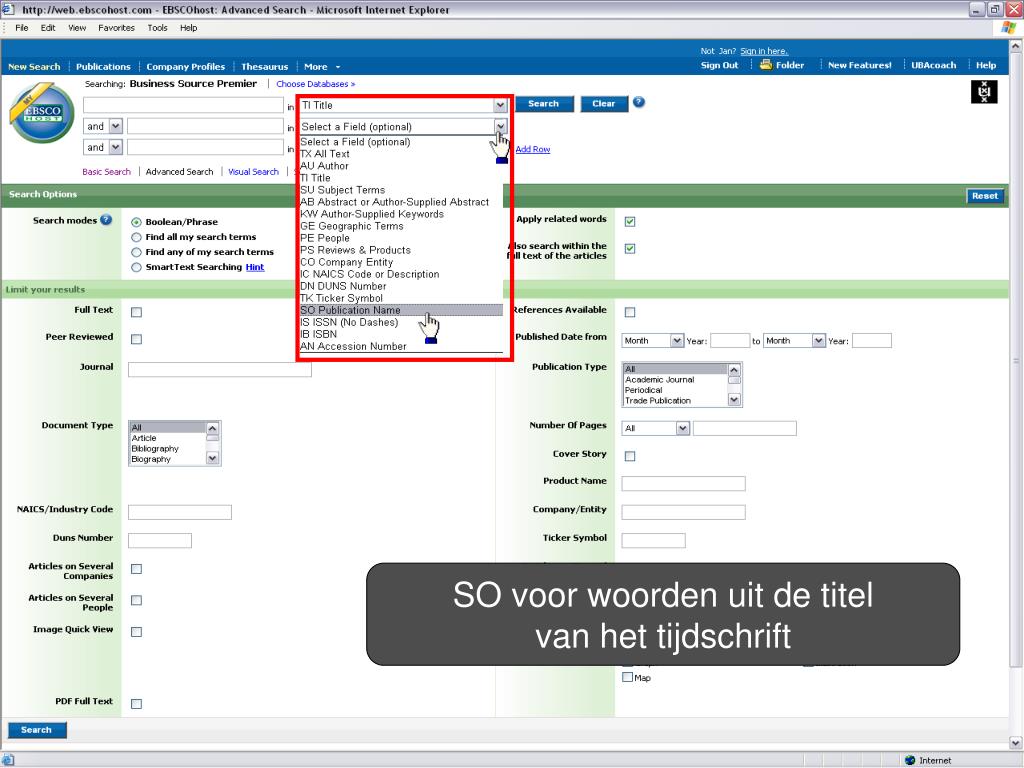Check the Cover Story box
Image resolution: width=1024 pixels, height=768 pixels.
[630, 456]
